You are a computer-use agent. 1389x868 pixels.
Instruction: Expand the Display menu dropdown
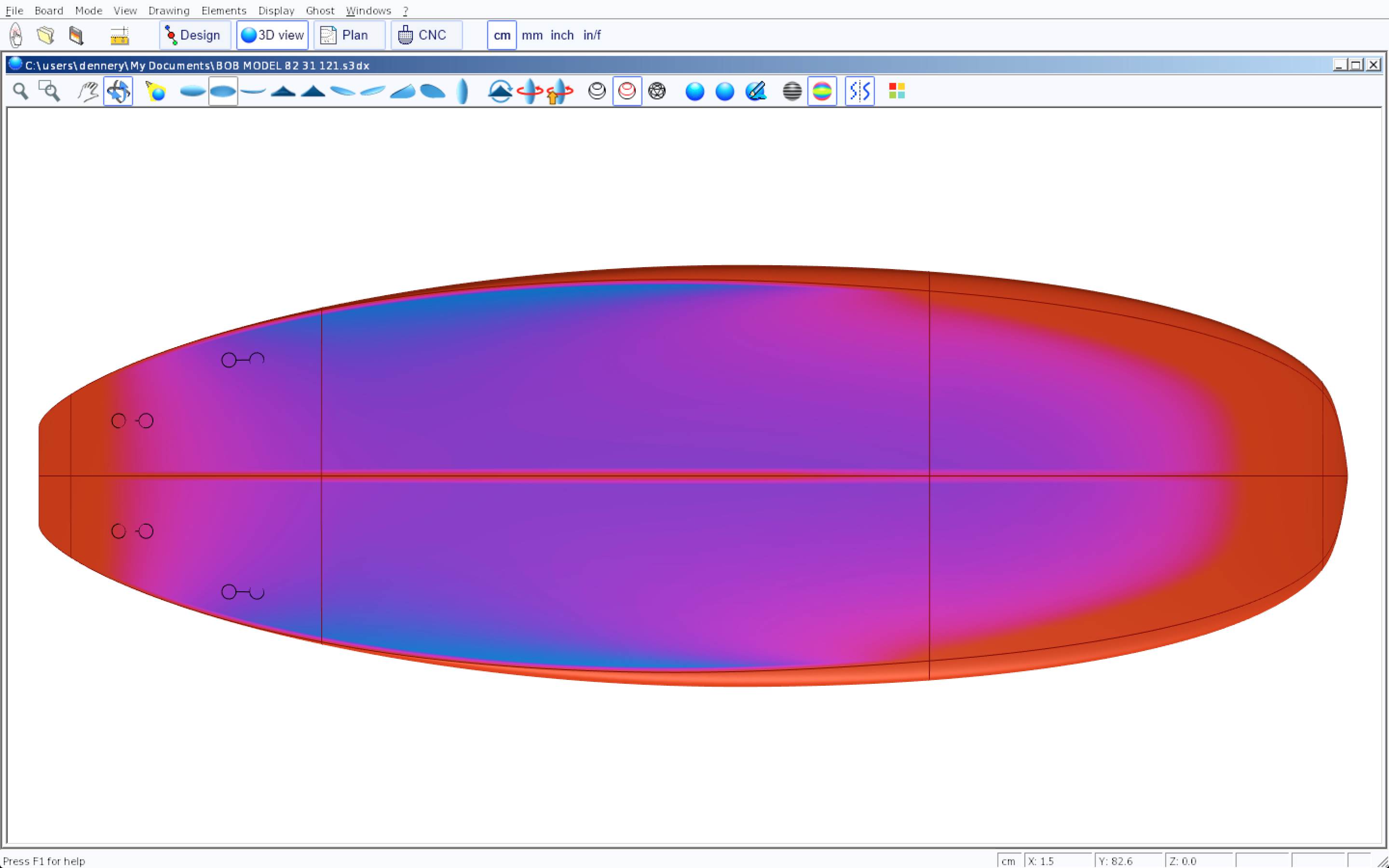(276, 10)
